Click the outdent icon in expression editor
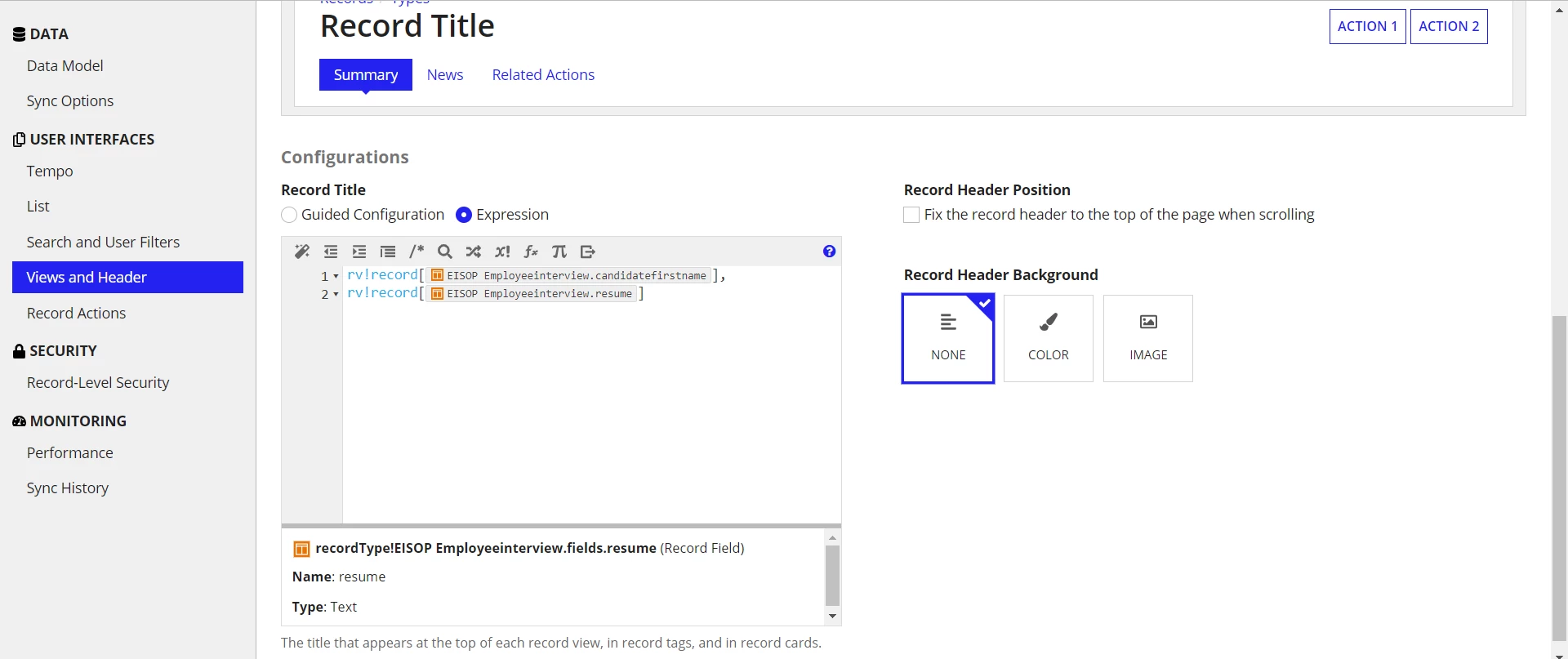Screen dimensions: 1568x659 point(331,252)
